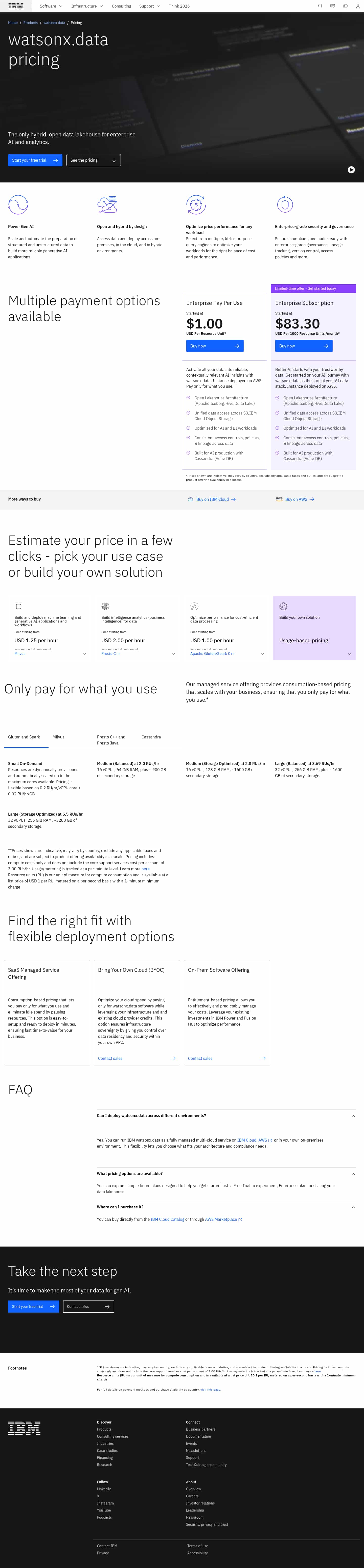364x1568 pixels.
Task: Collapse the "Where can I purchase it?" FAQ
Action: pos(353,1206)
